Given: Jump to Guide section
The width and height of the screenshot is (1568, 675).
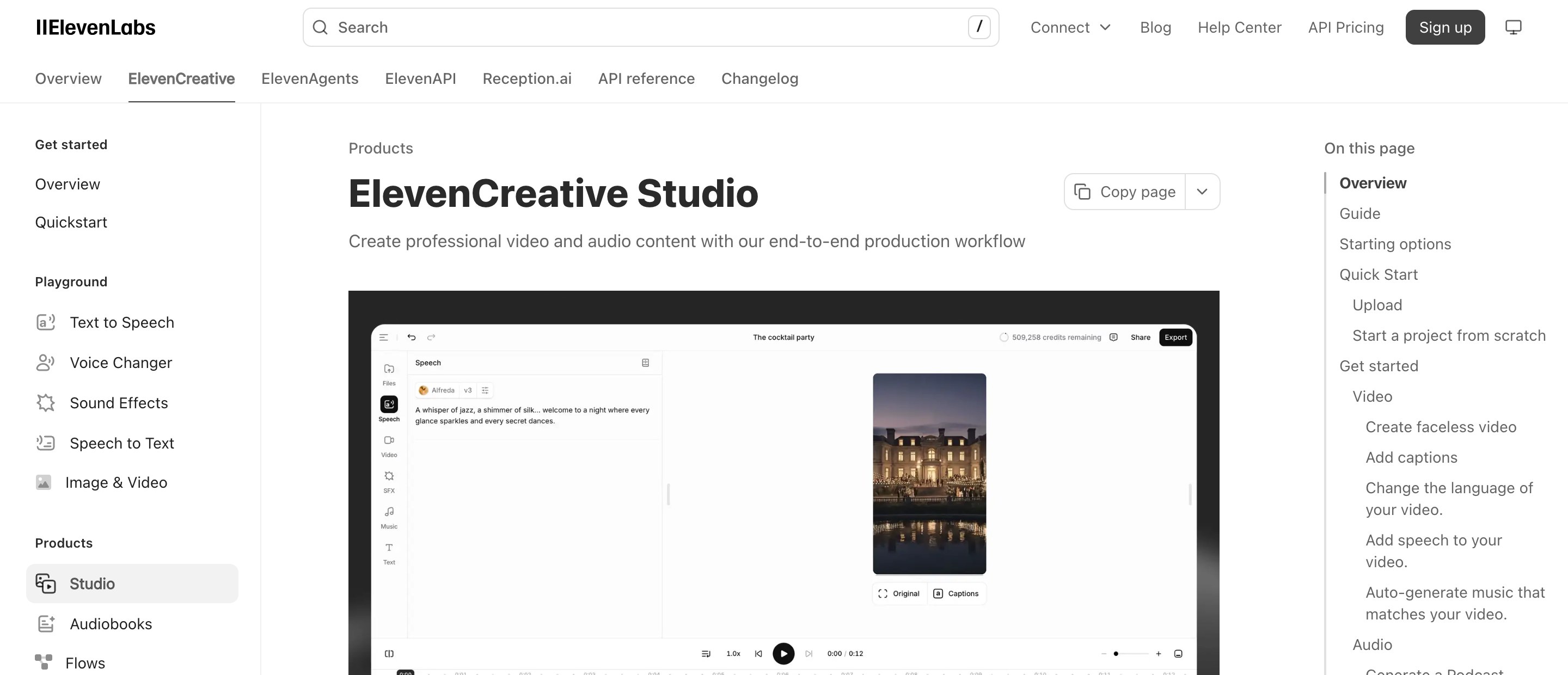Looking at the screenshot, I should tap(1359, 213).
